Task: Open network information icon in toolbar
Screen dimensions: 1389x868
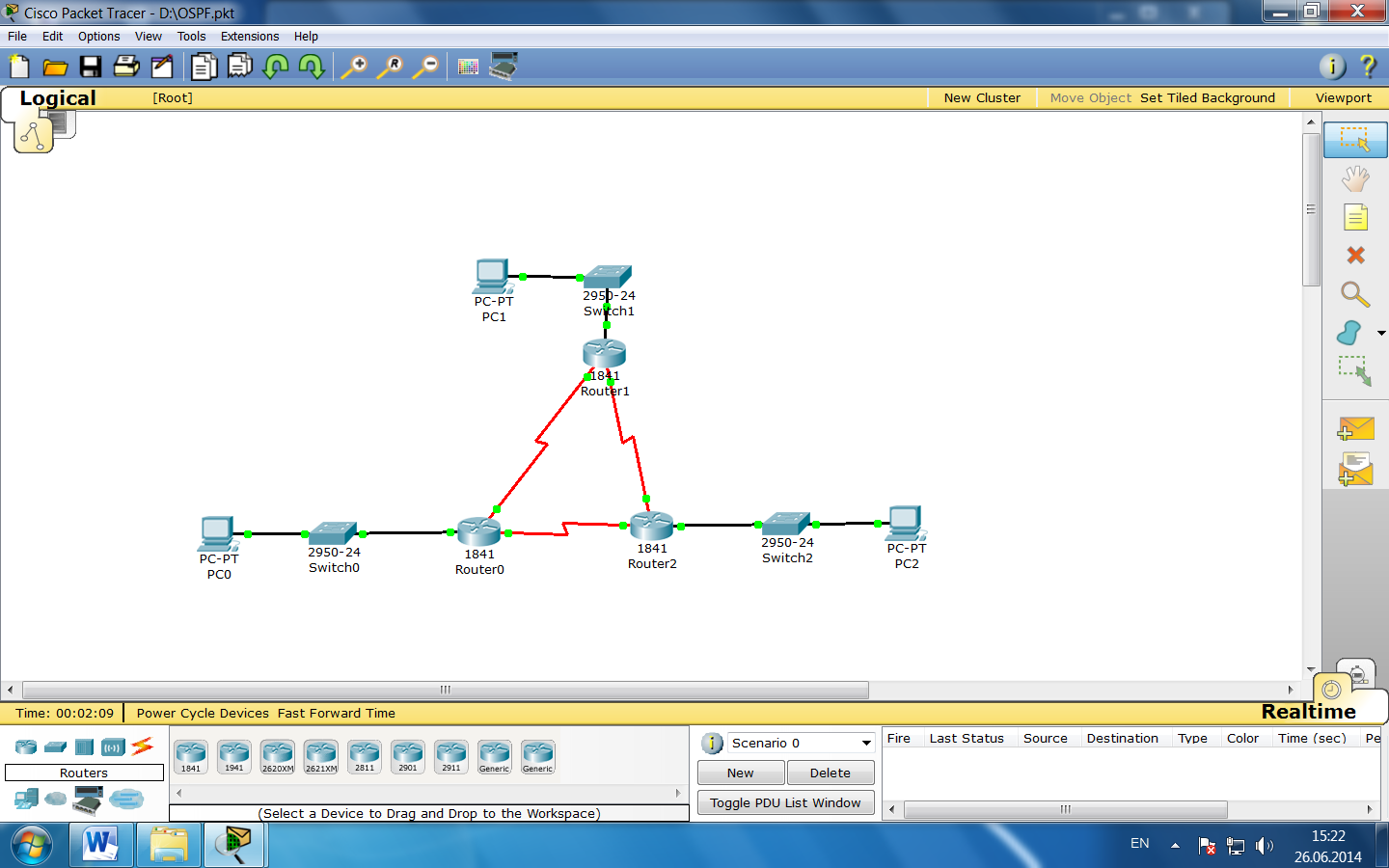Action: [x=1332, y=66]
